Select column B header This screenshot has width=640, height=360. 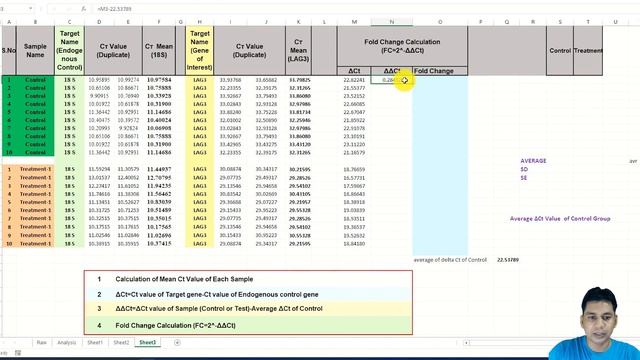[35, 22]
